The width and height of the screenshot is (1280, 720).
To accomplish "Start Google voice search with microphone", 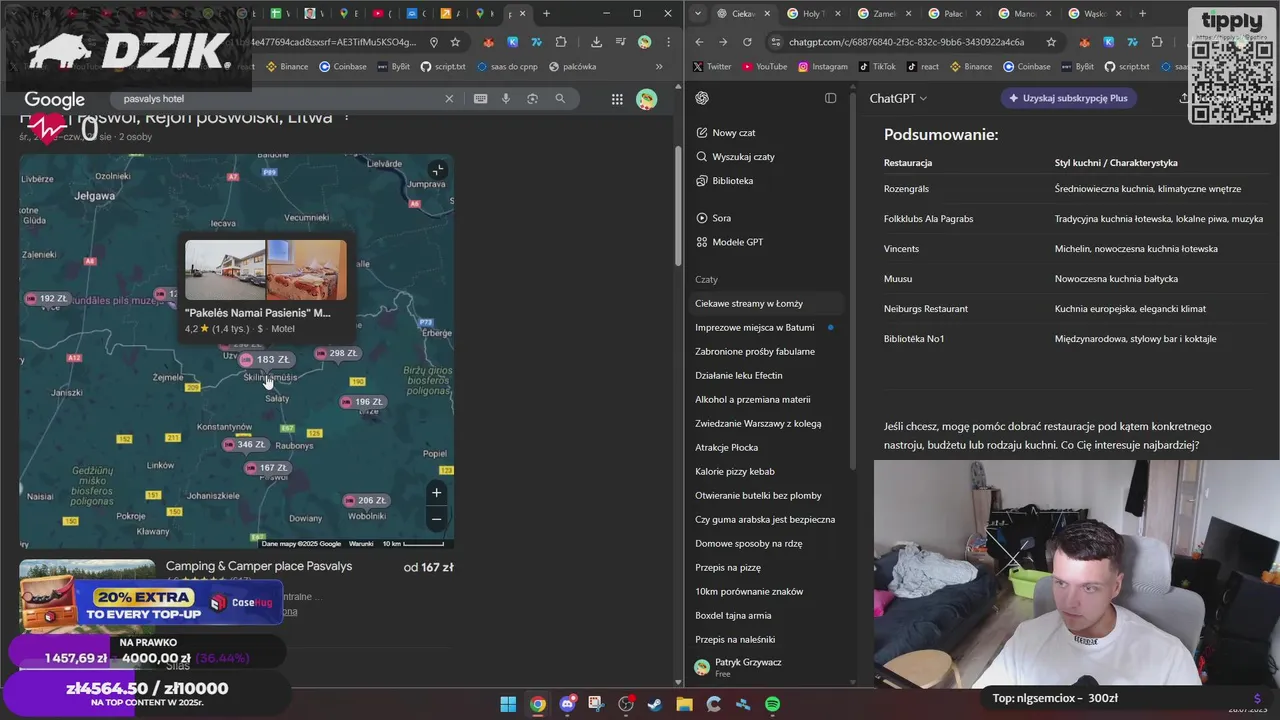I will pyautogui.click(x=506, y=99).
